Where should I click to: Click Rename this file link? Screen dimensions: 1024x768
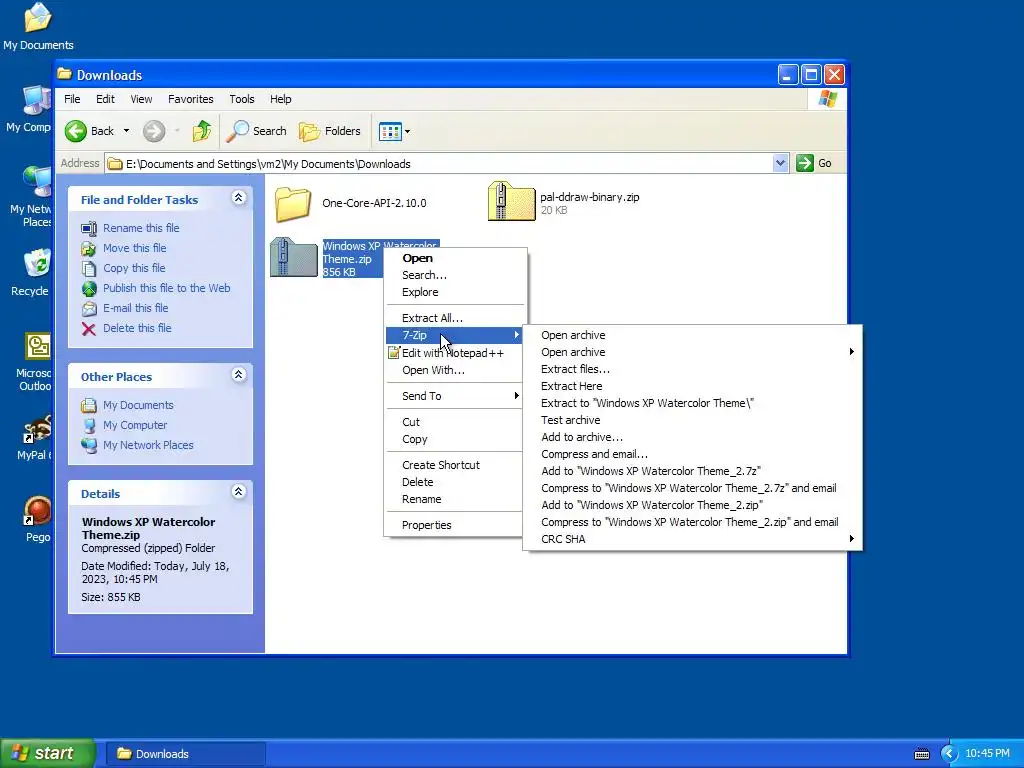click(141, 228)
